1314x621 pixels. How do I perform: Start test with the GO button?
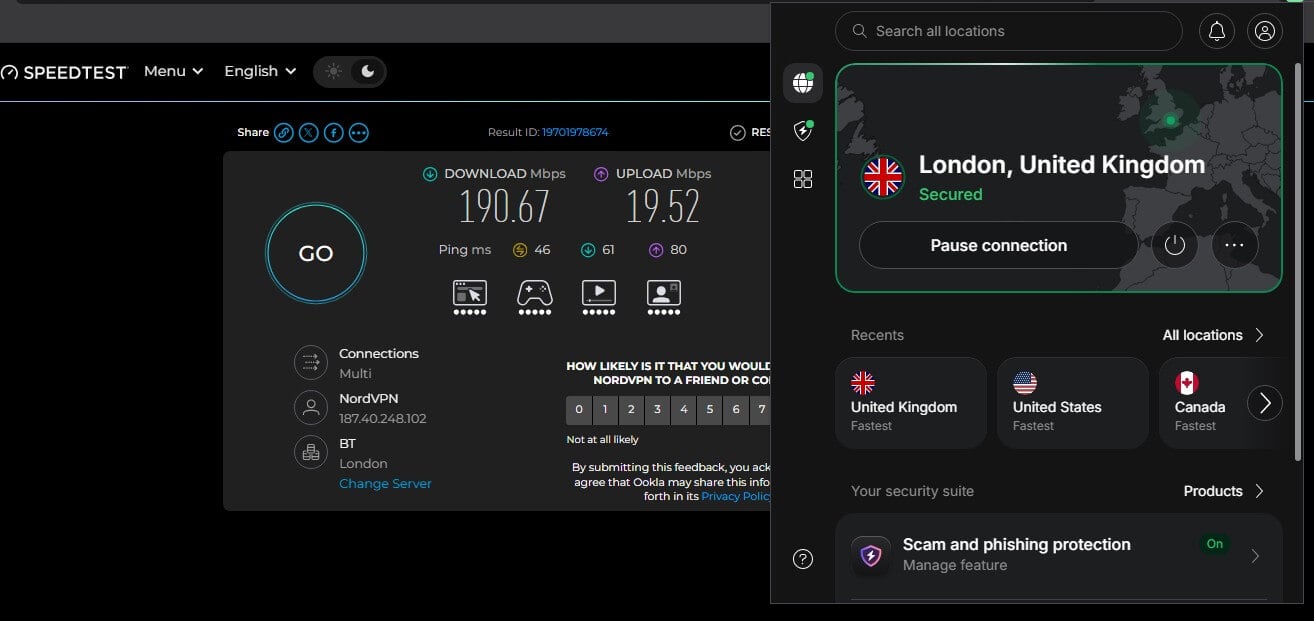point(316,253)
